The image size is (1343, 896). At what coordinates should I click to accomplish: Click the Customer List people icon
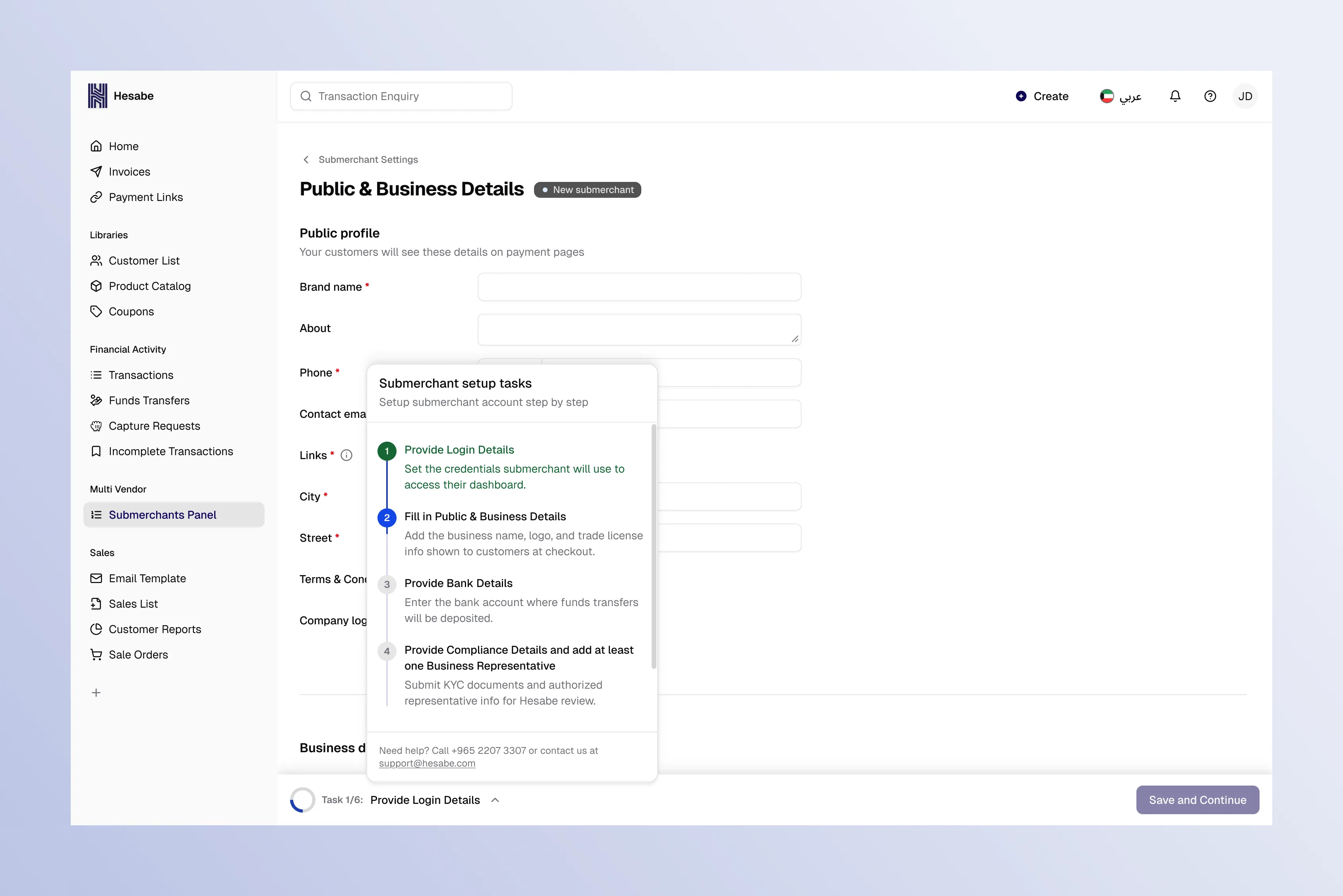click(x=96, y=261)
